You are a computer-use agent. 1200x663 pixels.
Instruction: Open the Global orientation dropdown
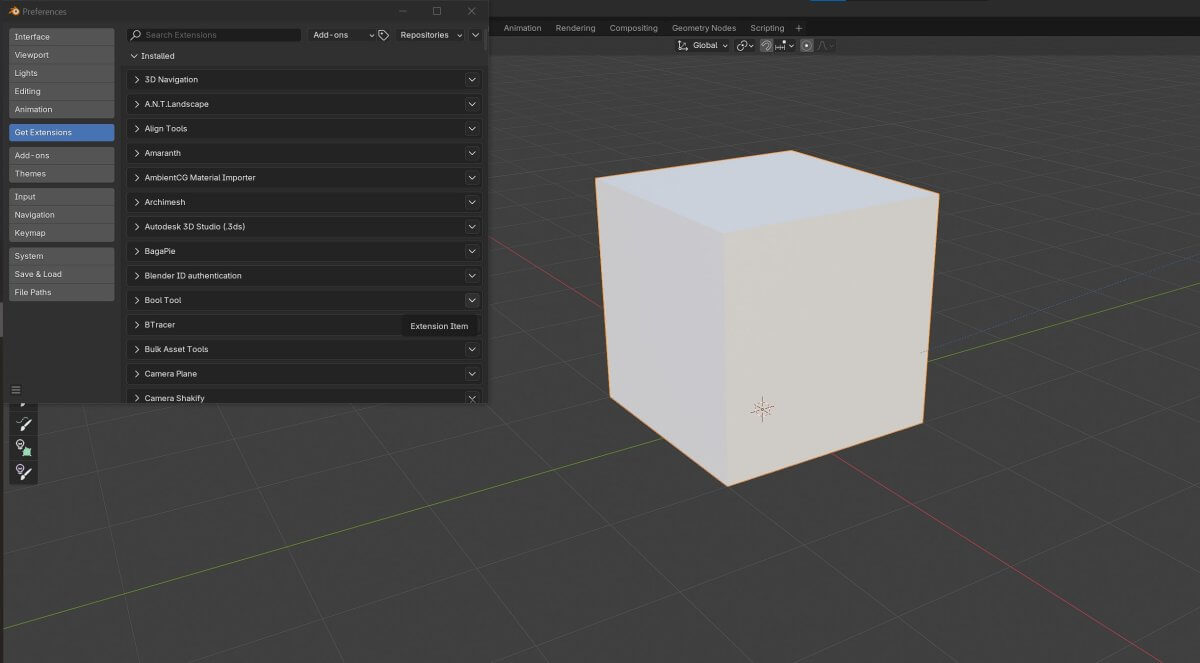[x=710, y=45]
